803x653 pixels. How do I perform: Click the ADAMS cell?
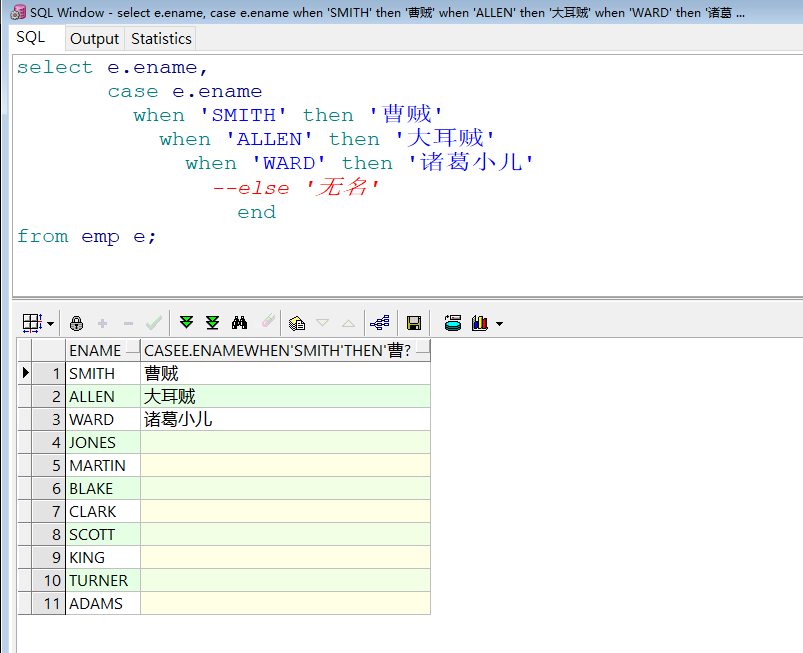pos(103,604)
